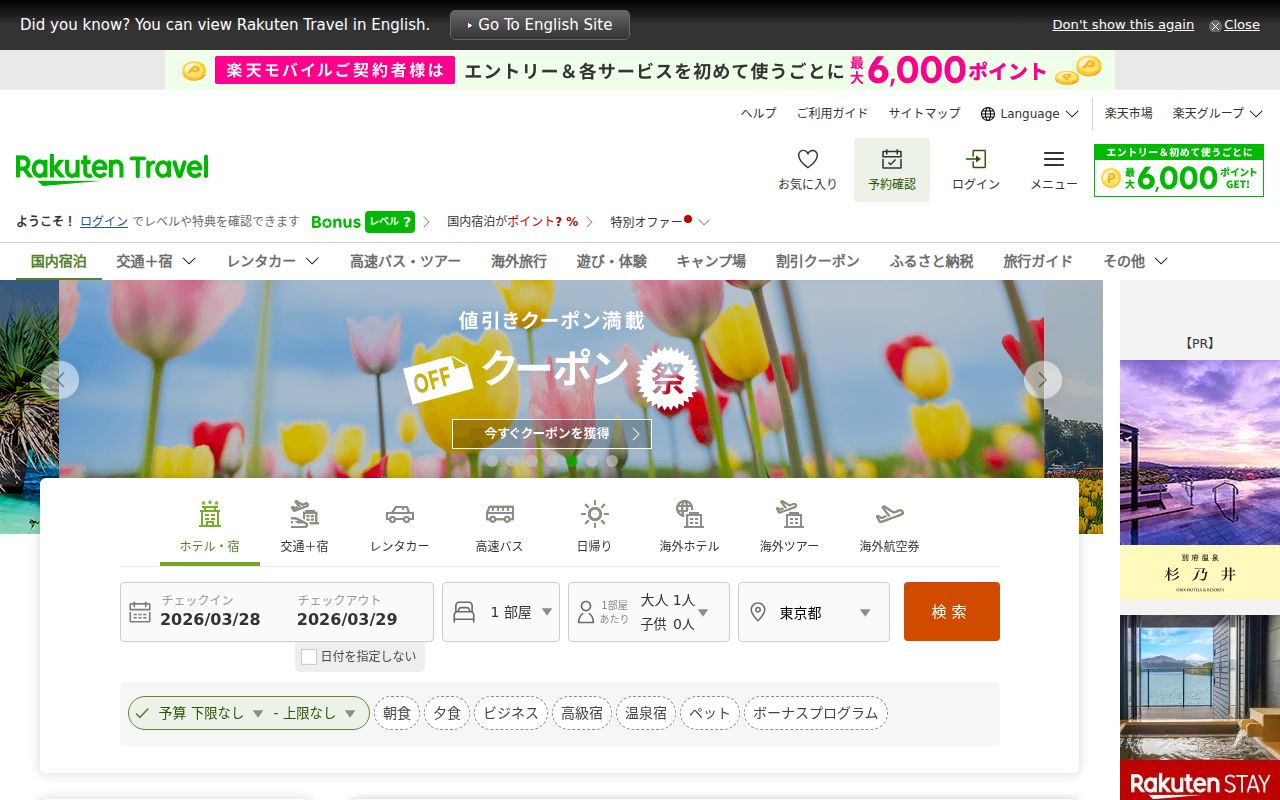Expand the レンタカー navigation menu
Screen dimensions: 1280x800
[273, 261]
